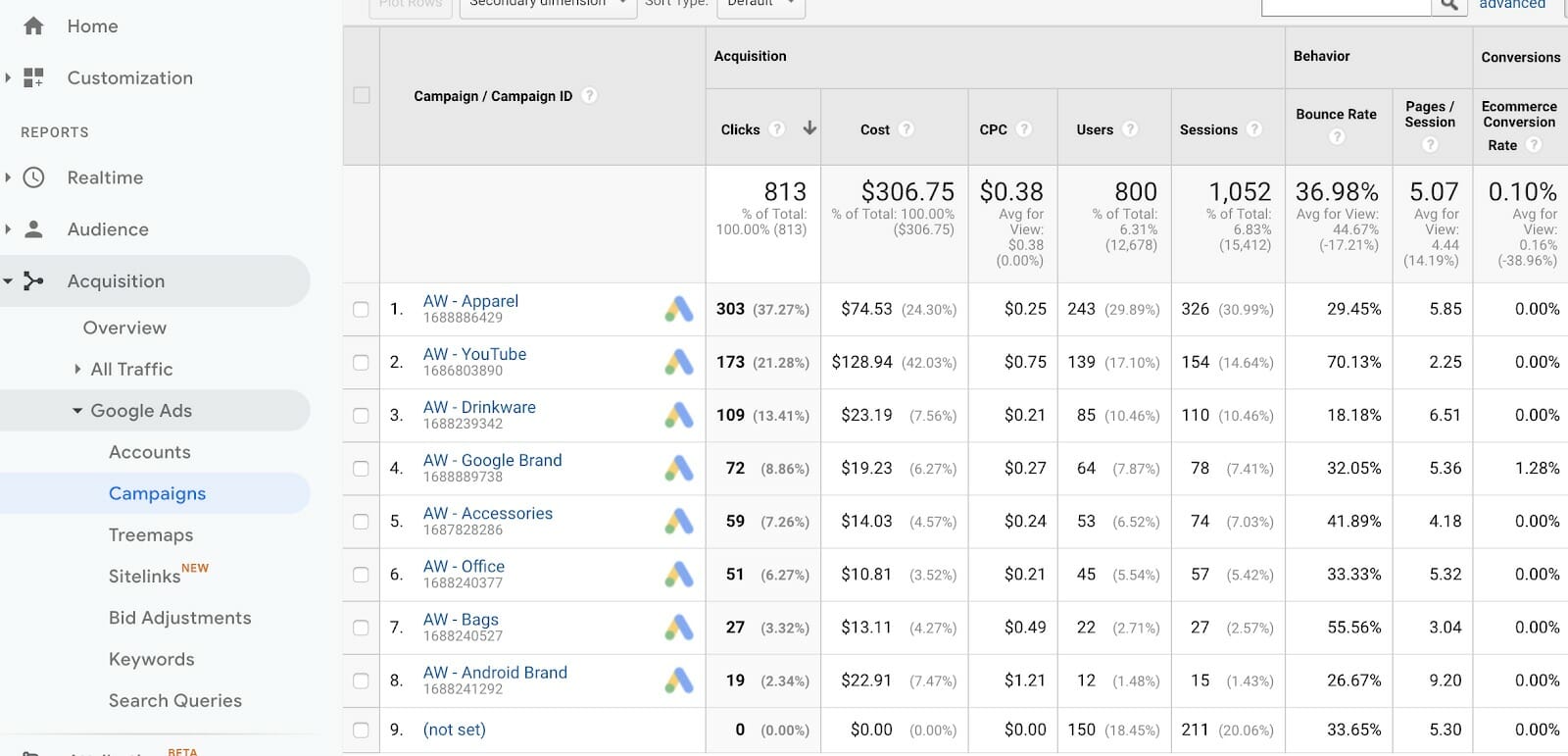This screenshot has height=756, width=1568.
Task: Click the help icon under Bounce Rate header
Action: [1337, 137]
